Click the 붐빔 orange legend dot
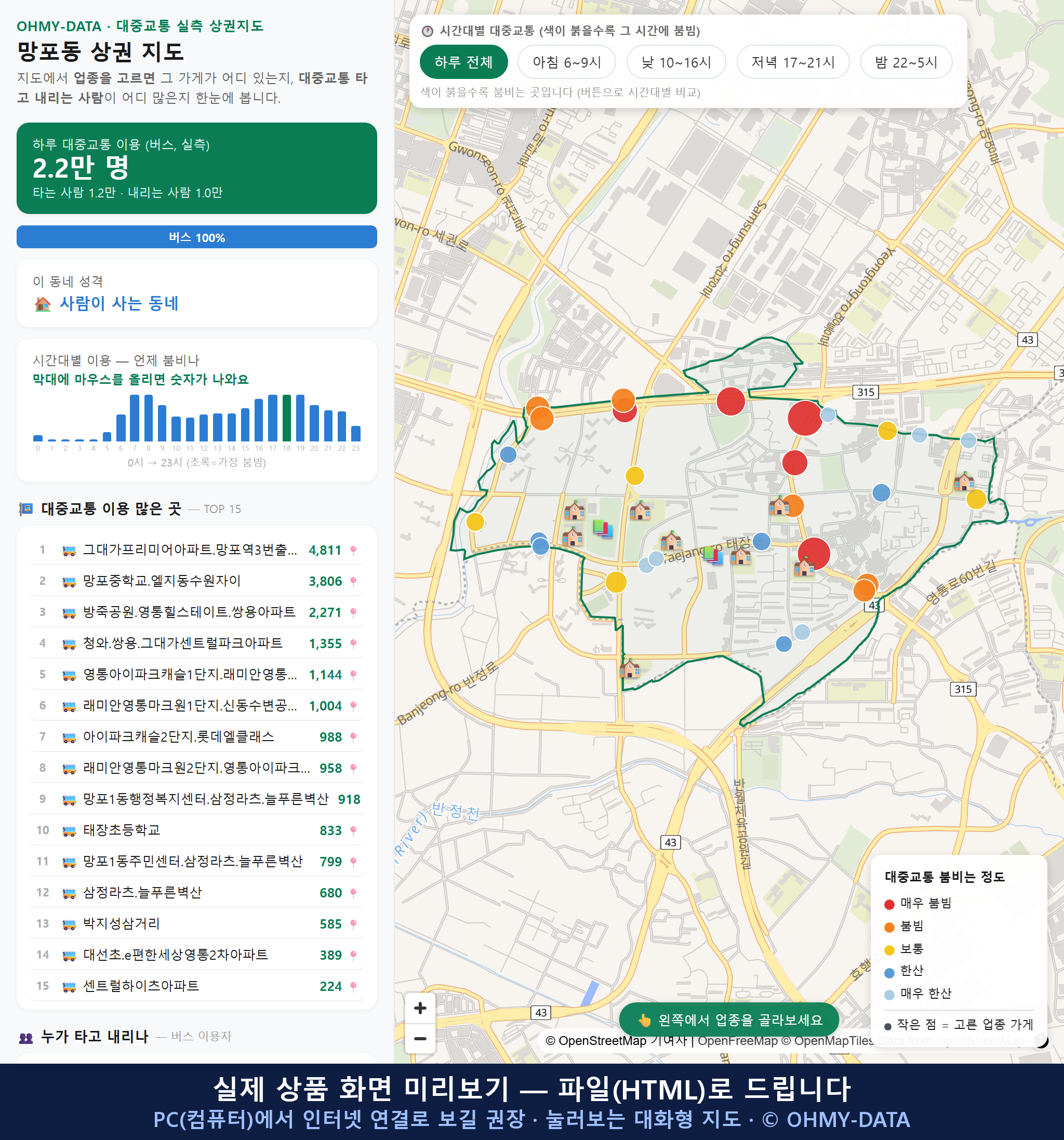The image size is (1064, 1140). pyautogui.click(x=889, y=927)
